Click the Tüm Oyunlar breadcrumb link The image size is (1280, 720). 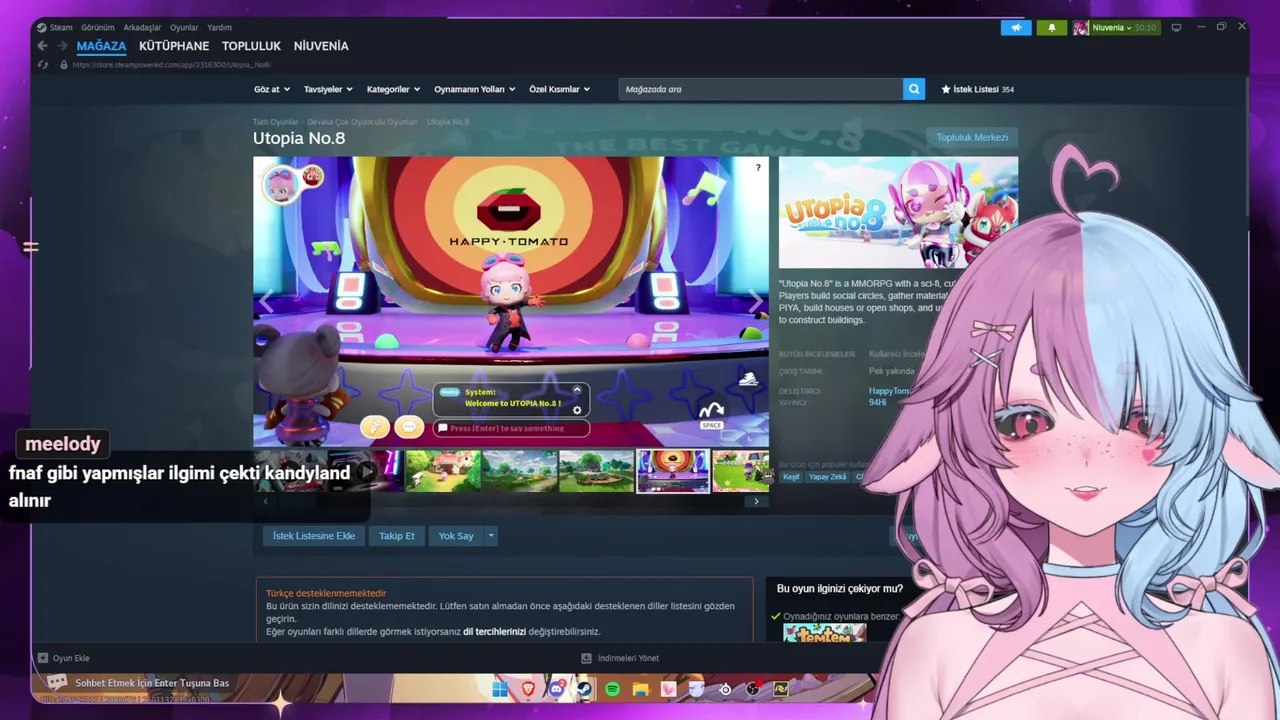click(x=275, y=122)
